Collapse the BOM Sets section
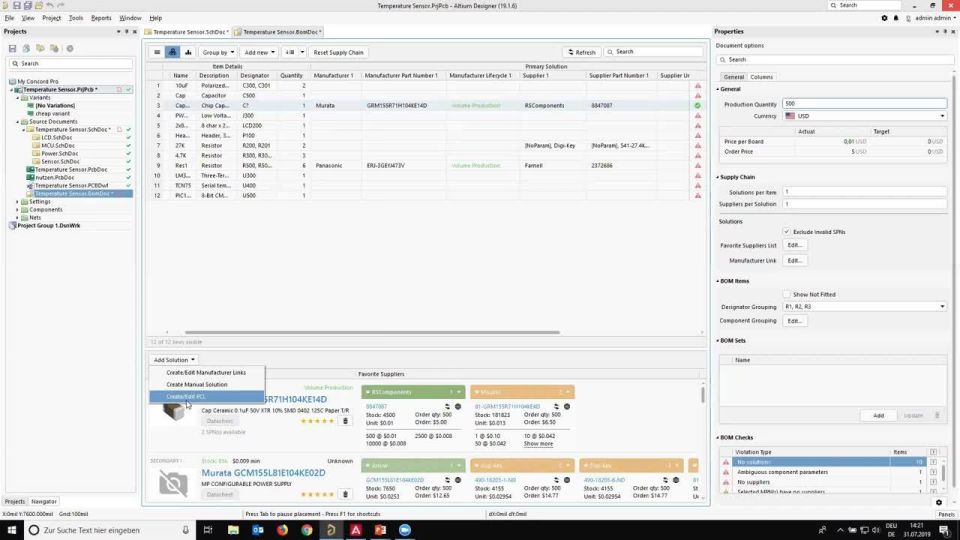The image size is (960, 540). [x=718, y=340]
